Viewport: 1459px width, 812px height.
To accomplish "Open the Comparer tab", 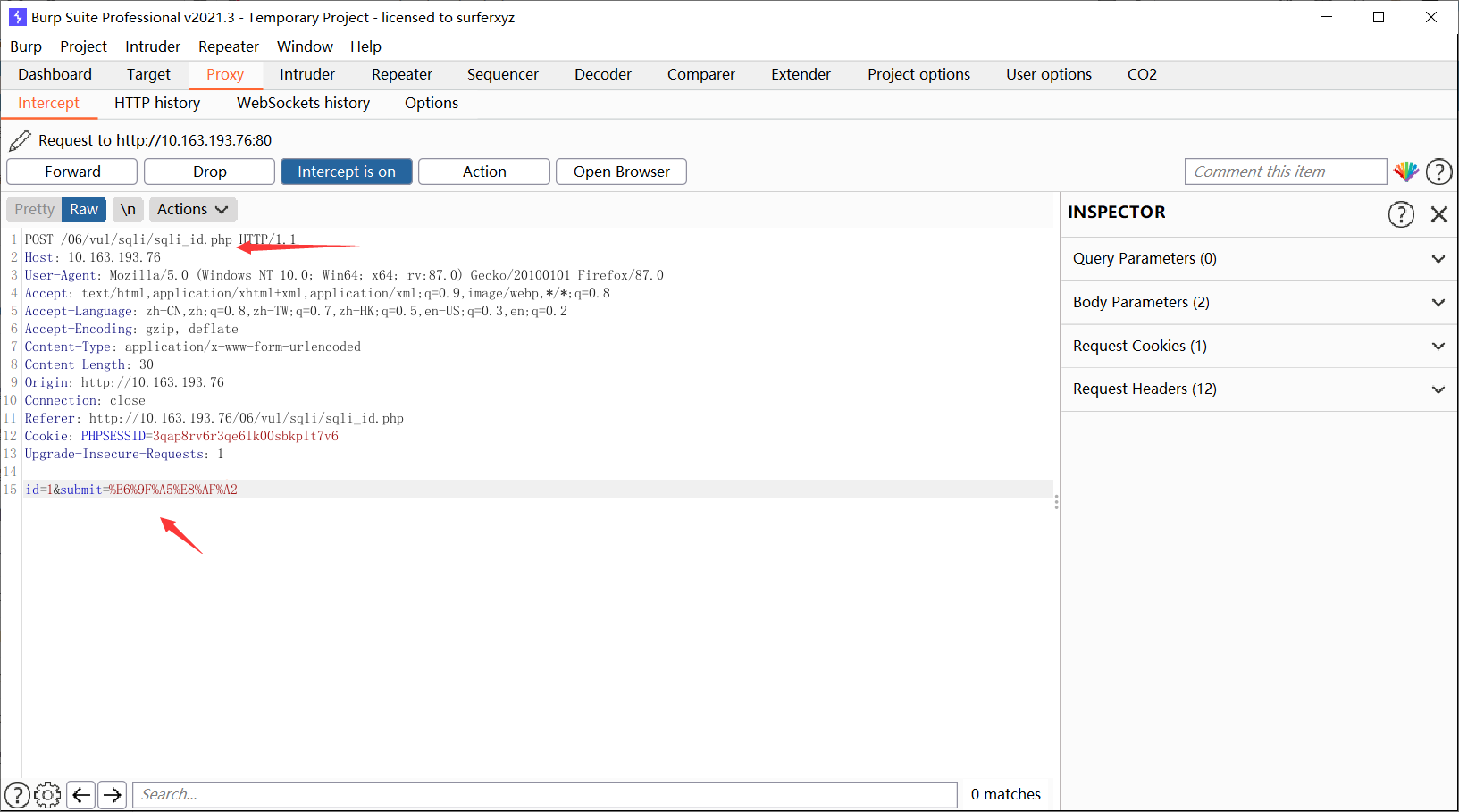I will pos(701,74).
